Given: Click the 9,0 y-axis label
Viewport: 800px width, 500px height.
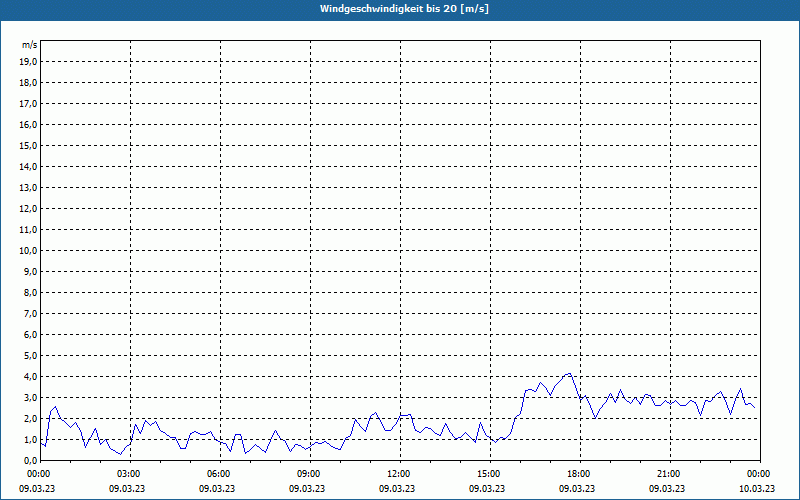Looking at the screenshot, I should 30,271.
